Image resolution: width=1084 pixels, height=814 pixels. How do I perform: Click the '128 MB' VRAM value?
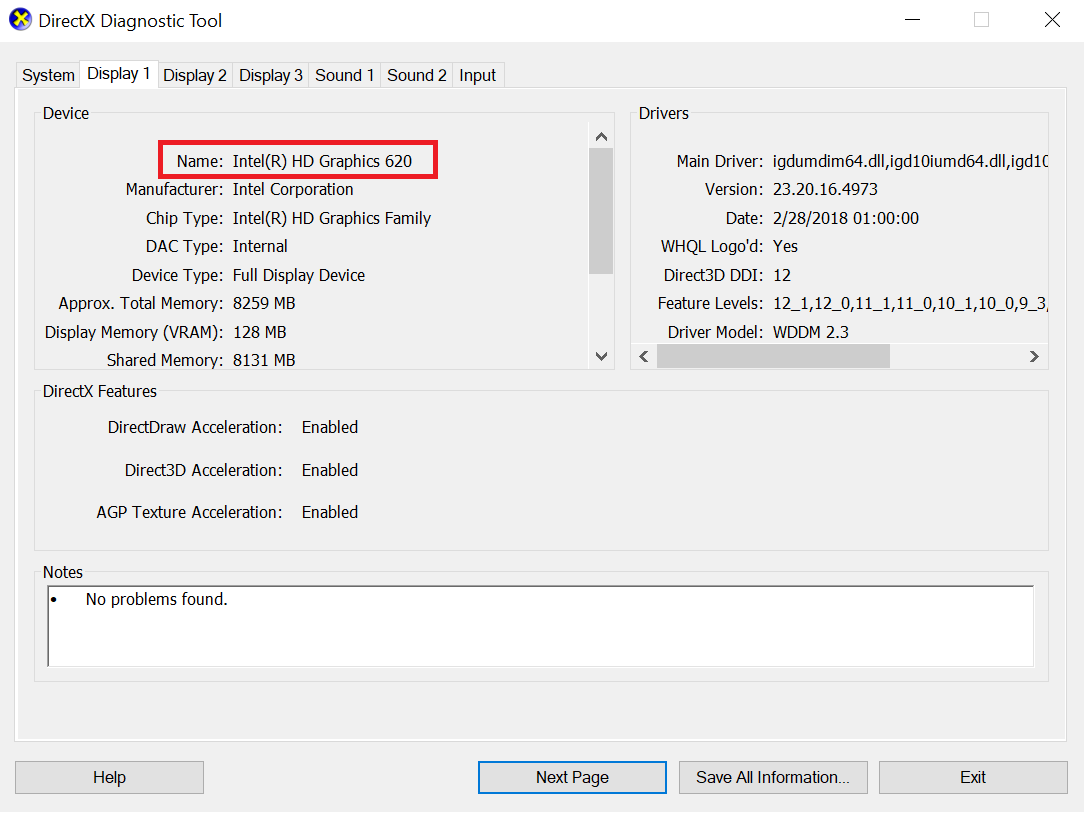259,333
